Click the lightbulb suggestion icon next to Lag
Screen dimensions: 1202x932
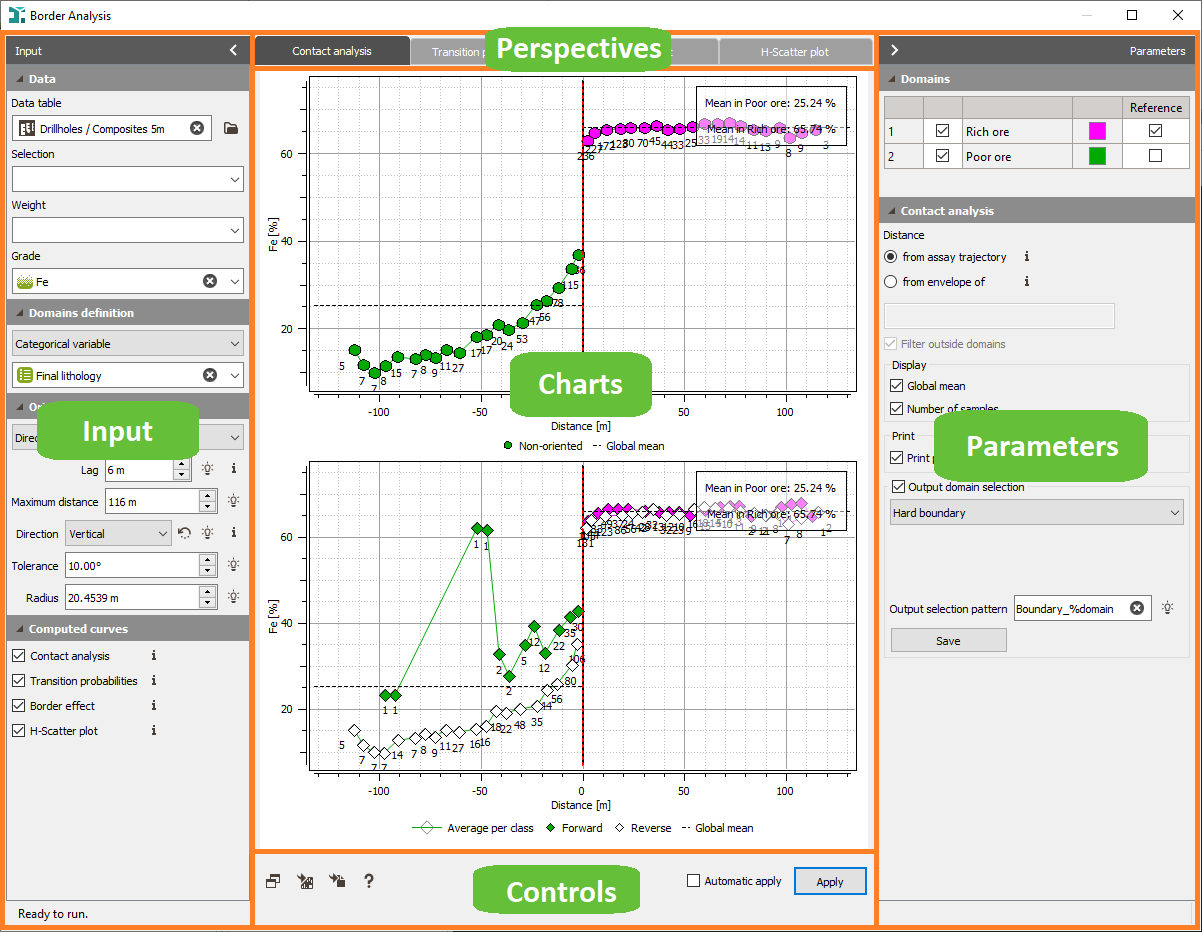205,470
